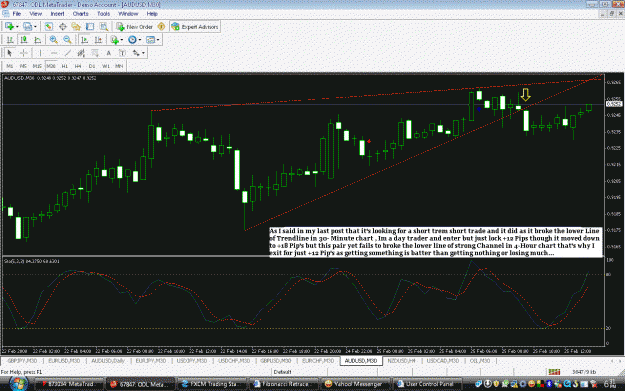625x391 pixels.
Task: Click the Profiles toolbar icon
Action: pos(27,27)
